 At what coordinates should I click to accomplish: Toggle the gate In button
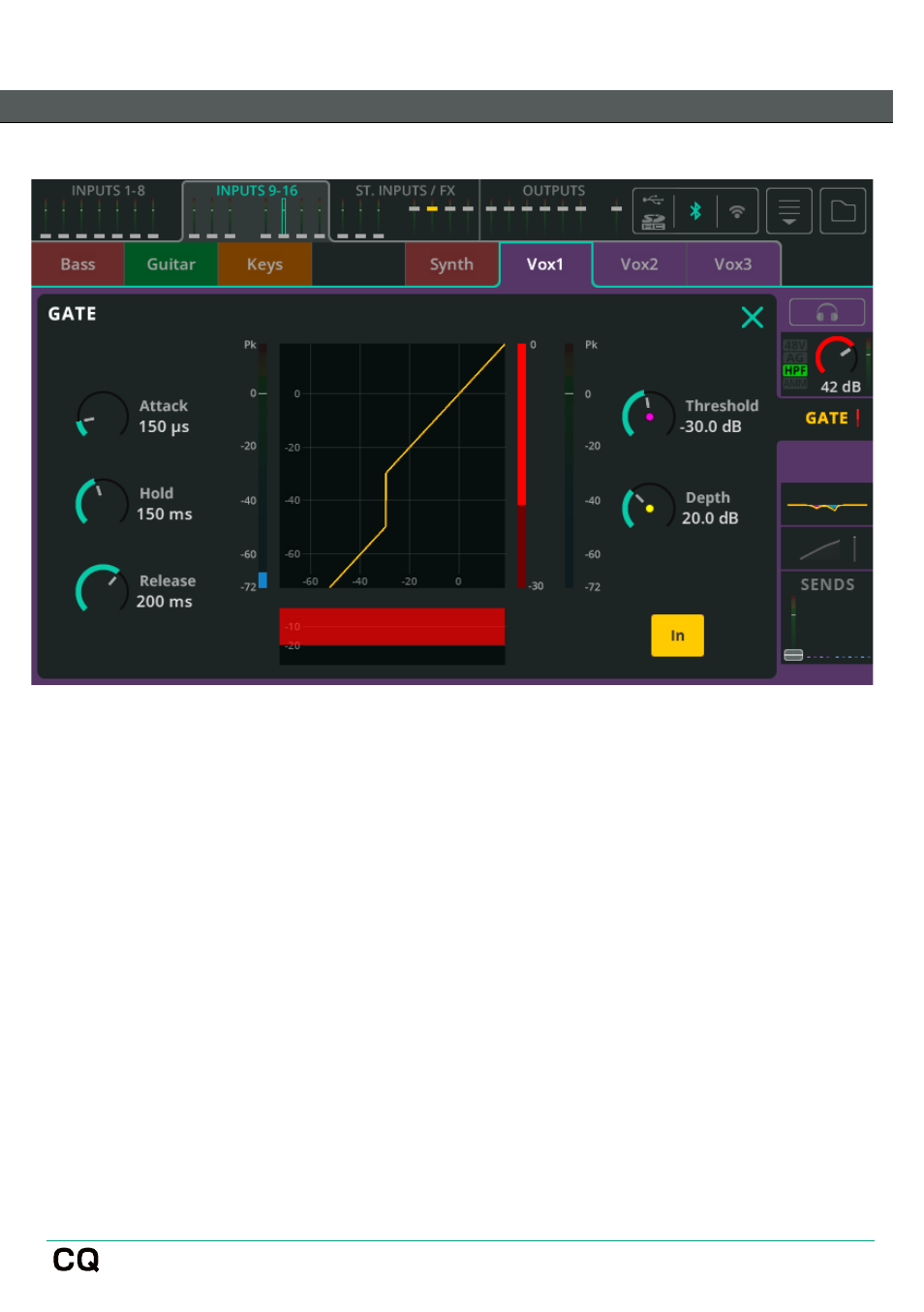(677, 636)
